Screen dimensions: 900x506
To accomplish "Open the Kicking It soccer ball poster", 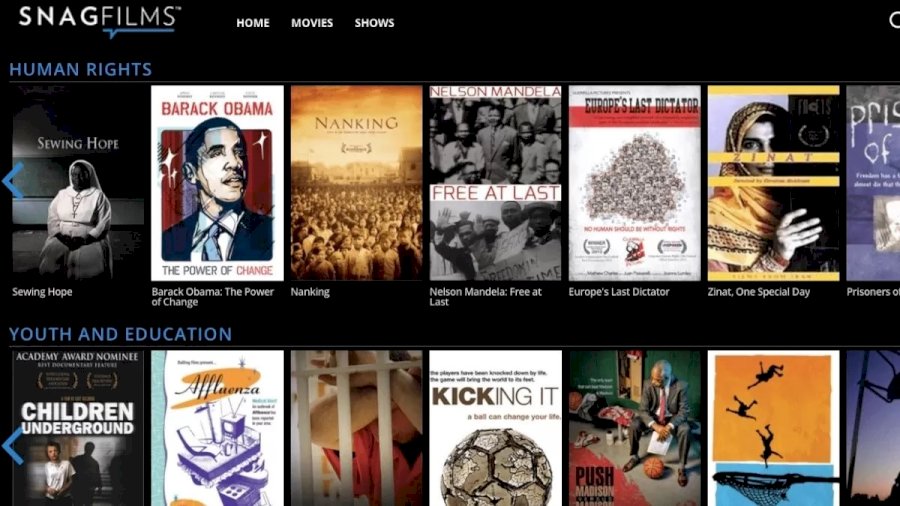I will pyautogui.click(x=495, y=428).
